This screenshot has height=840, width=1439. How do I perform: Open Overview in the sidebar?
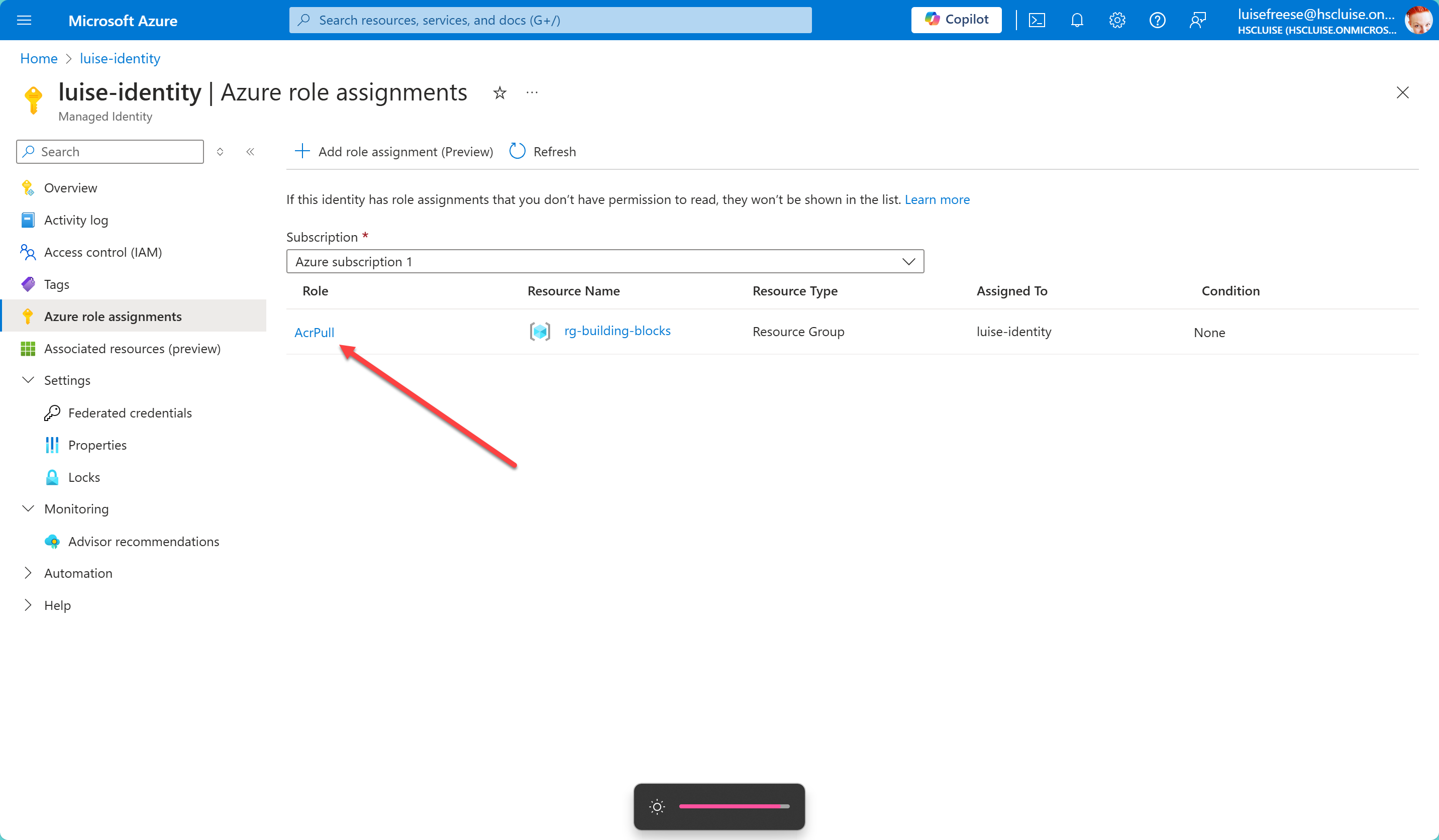70,188
